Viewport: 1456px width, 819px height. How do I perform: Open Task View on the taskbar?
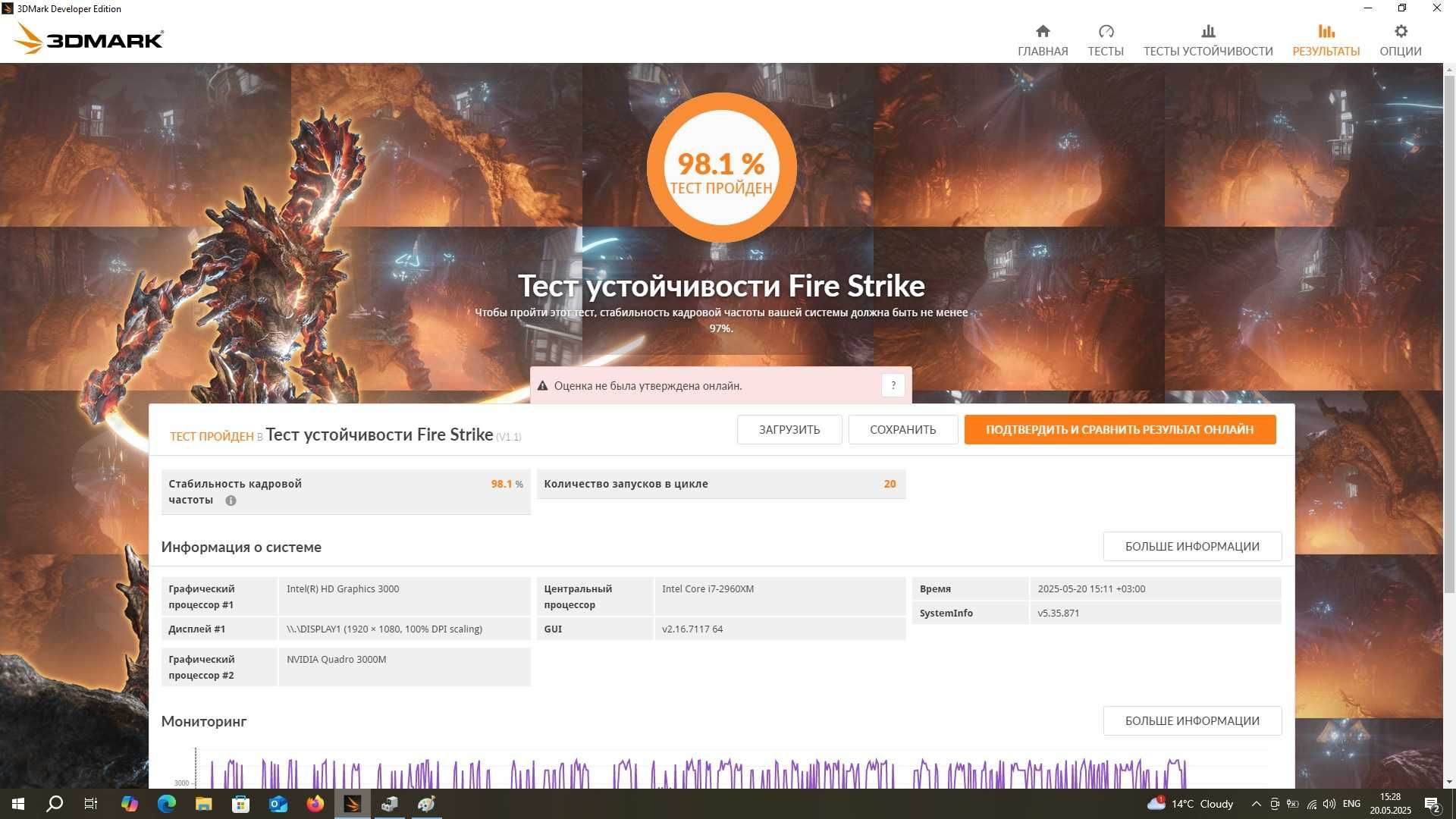click(91, 804)
